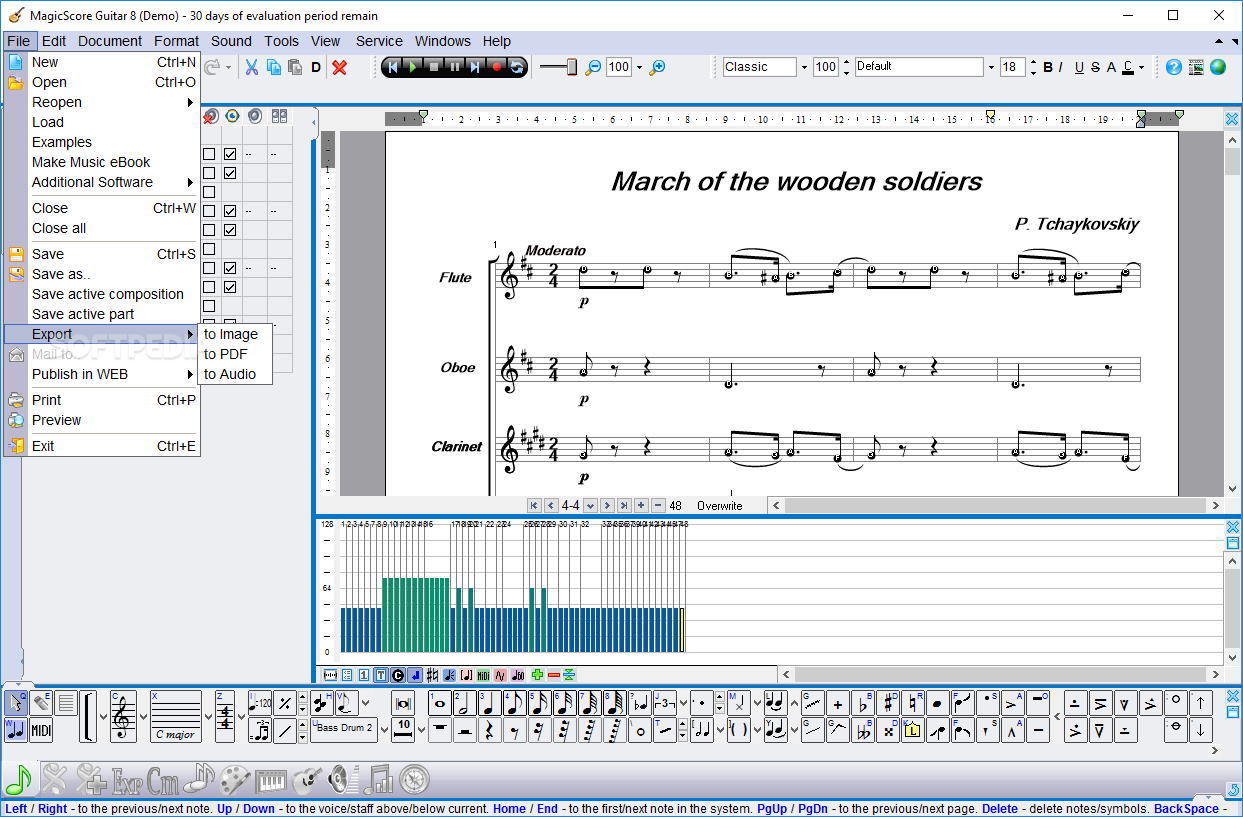Screen dimensions: 1243x817
Task: Open the green note tab icon
Action: pos(18,778)
